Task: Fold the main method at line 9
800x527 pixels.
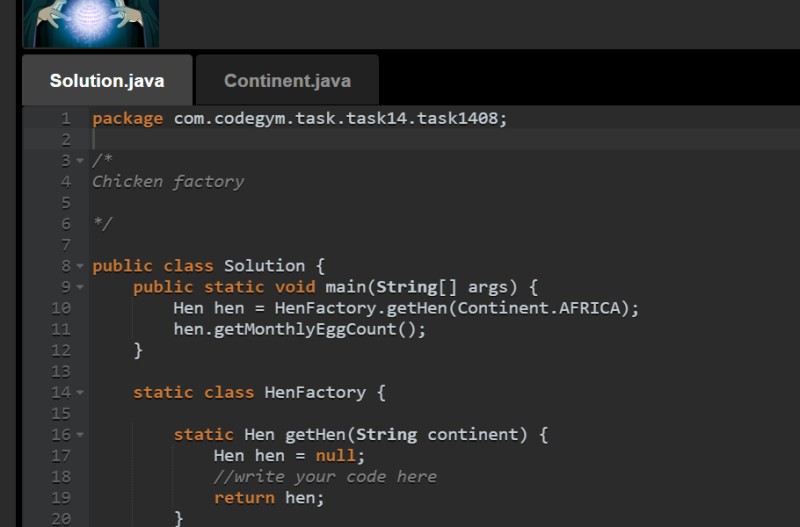Action: coord(80,287)
